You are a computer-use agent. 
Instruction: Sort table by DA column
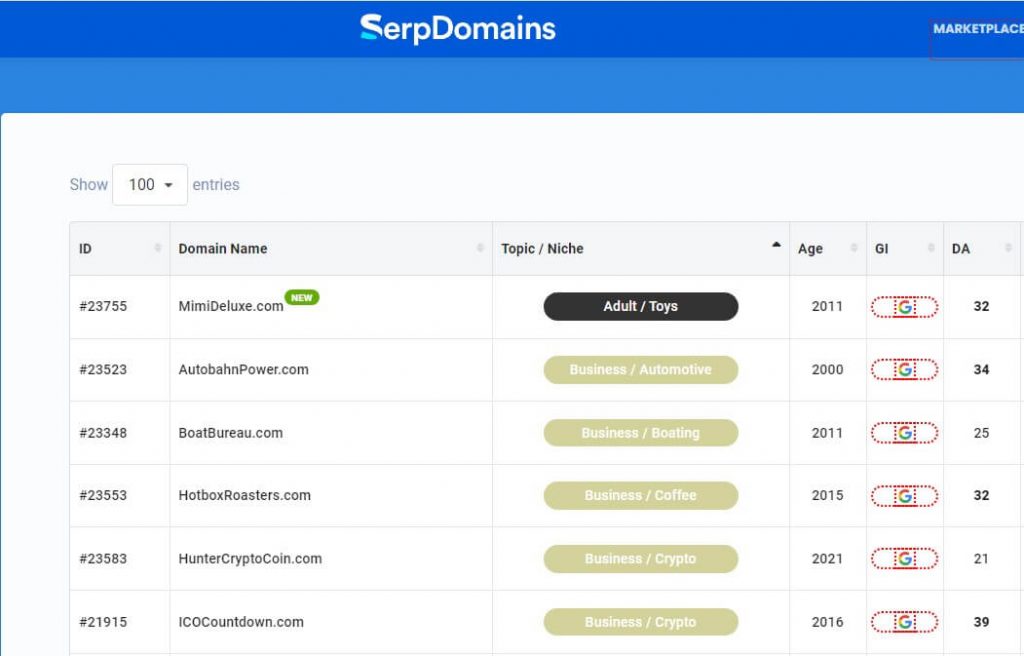(x=982, y=248)
